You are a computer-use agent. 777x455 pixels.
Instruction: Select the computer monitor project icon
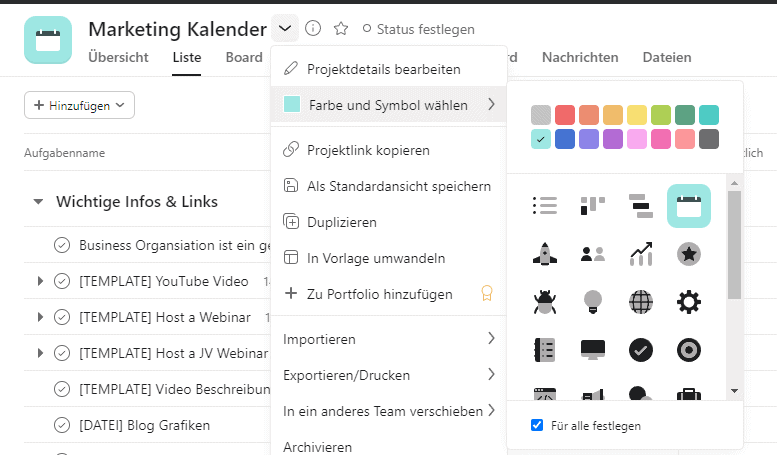click(x=593, y=350)
